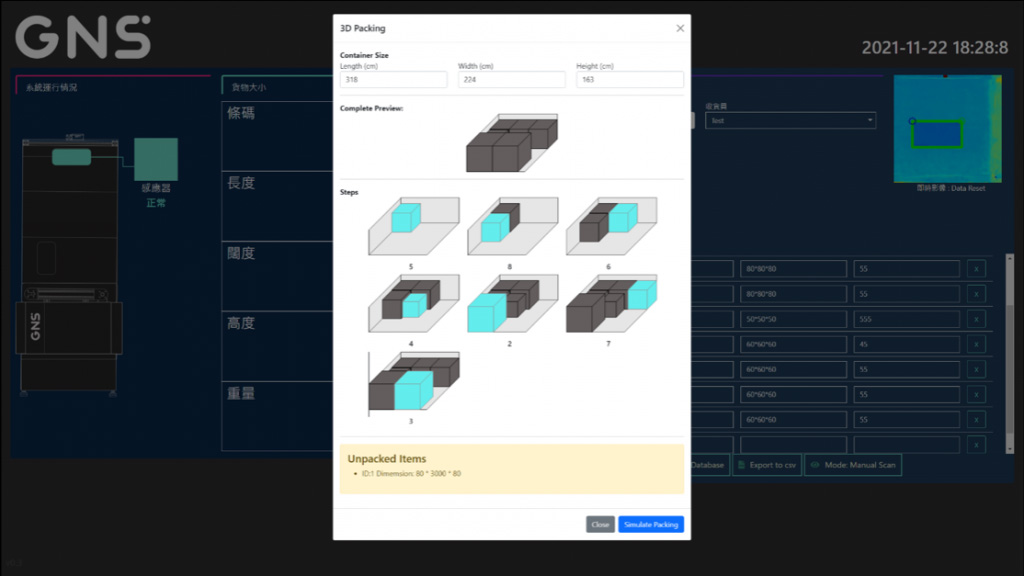Click the depth camera live image
1024x576 pixels.
pos(945,129)
